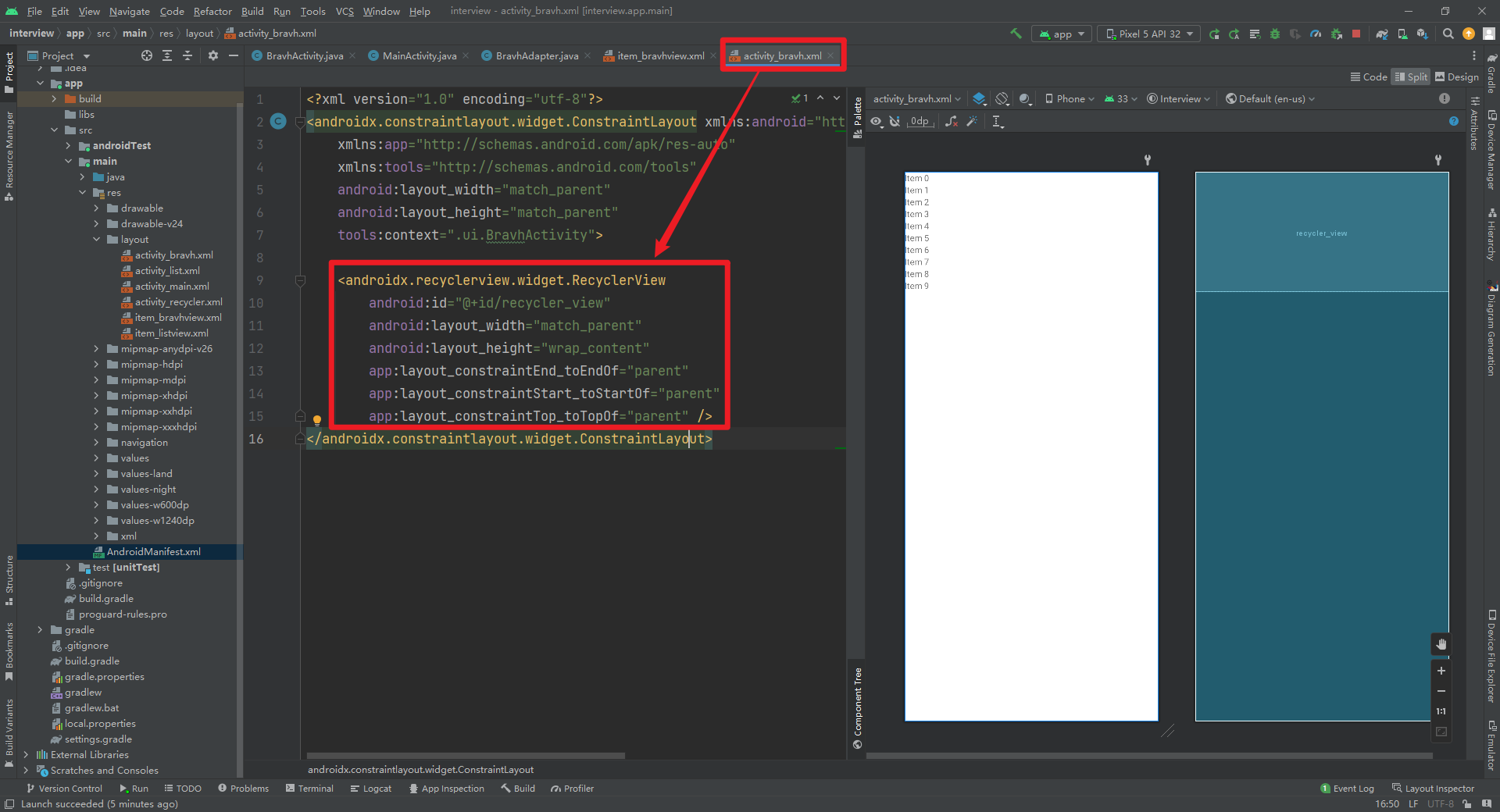
Task: Open the app run configuration dropdown
Action: (1062, 34)
